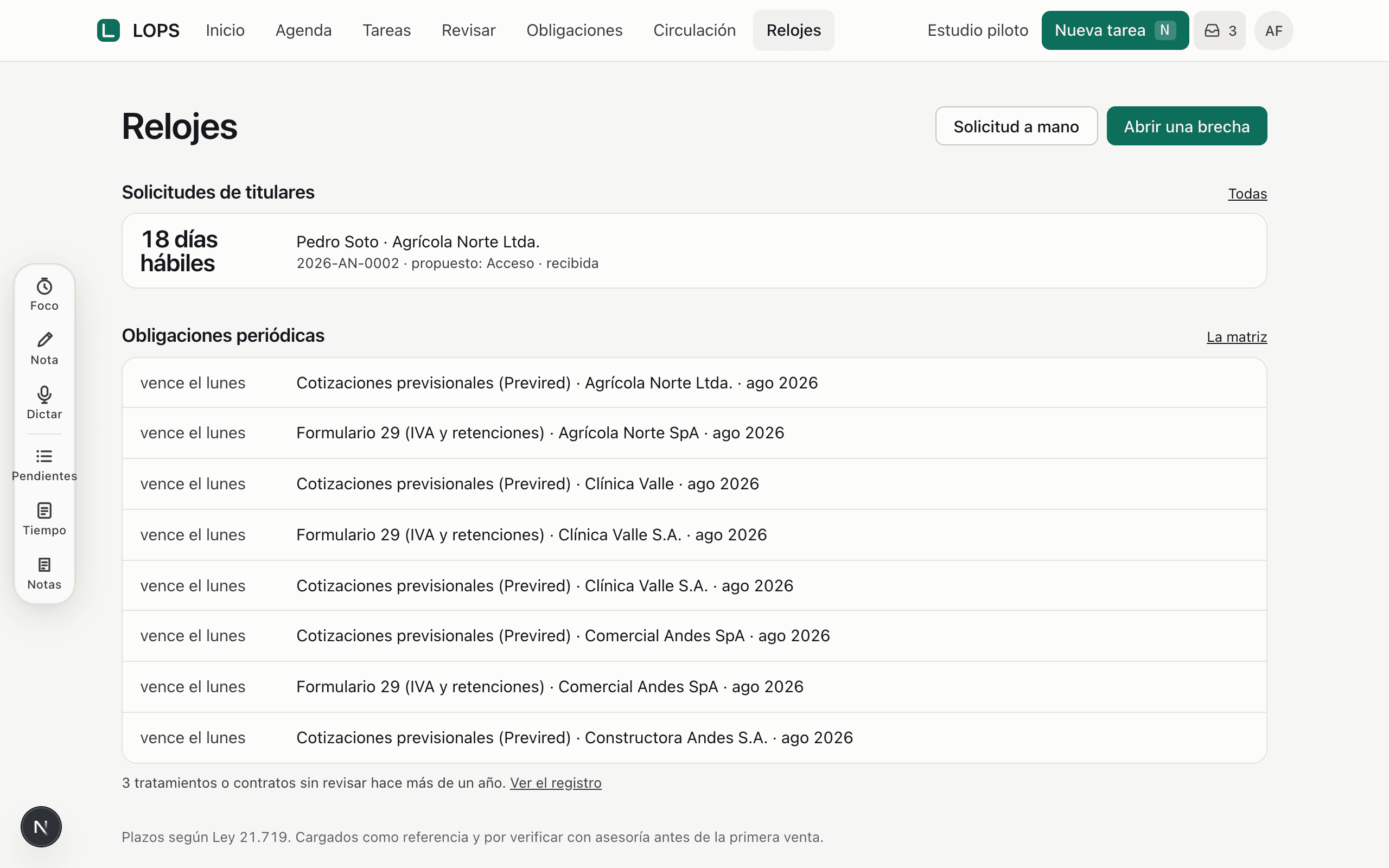Open the Revisar tab
1389x868 pixels.
pos(468,30)
